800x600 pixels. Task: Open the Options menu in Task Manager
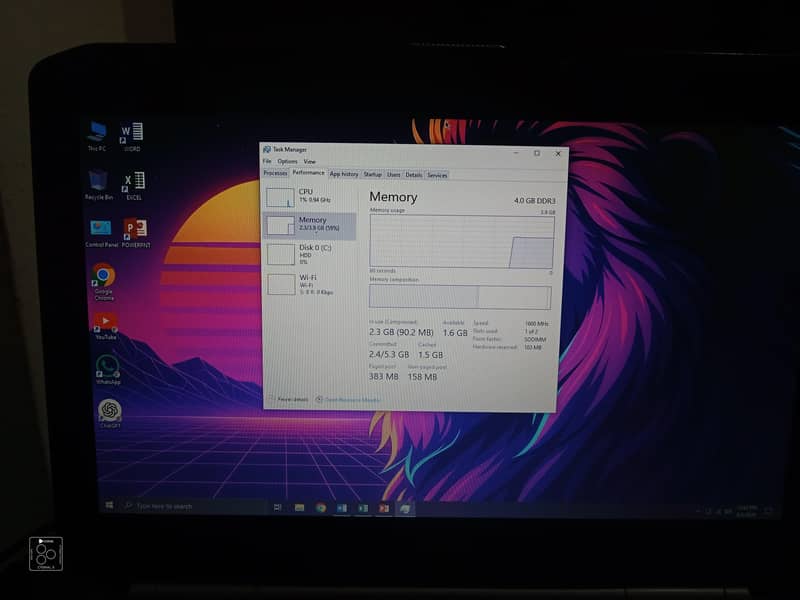click(x=287, y=161)
